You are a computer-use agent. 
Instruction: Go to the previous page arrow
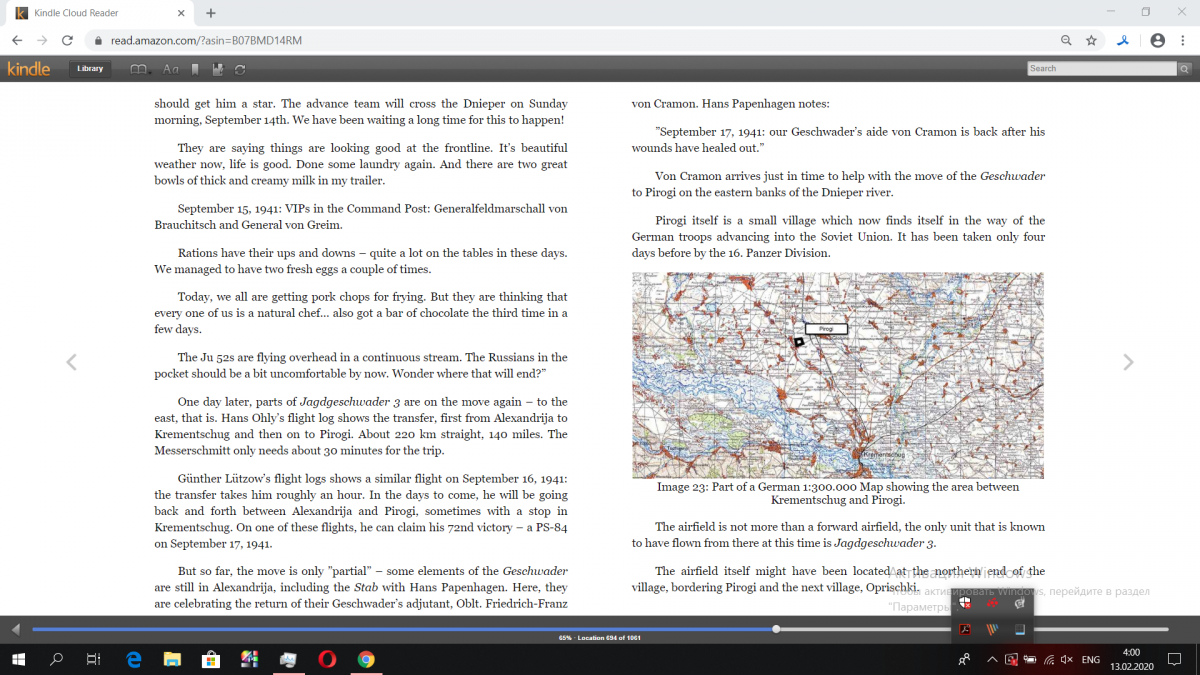click(x=71, y=362)
